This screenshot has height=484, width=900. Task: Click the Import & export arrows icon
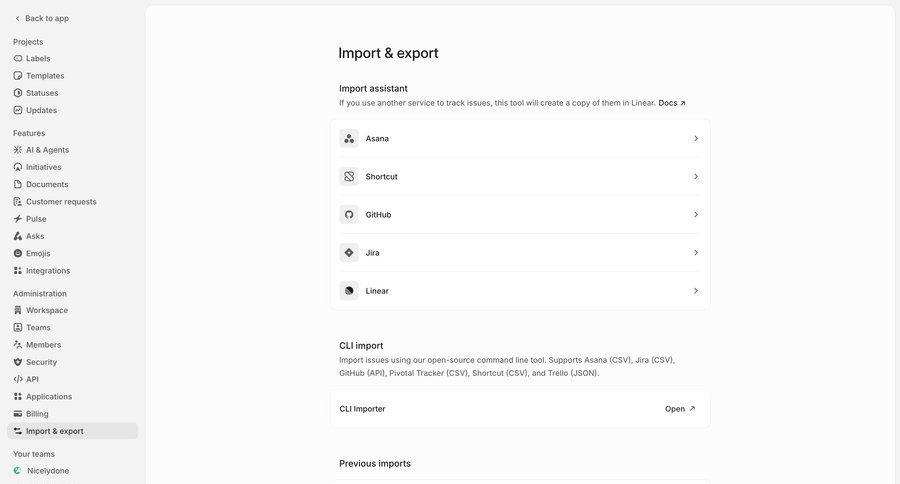click(x=18, y=431)
